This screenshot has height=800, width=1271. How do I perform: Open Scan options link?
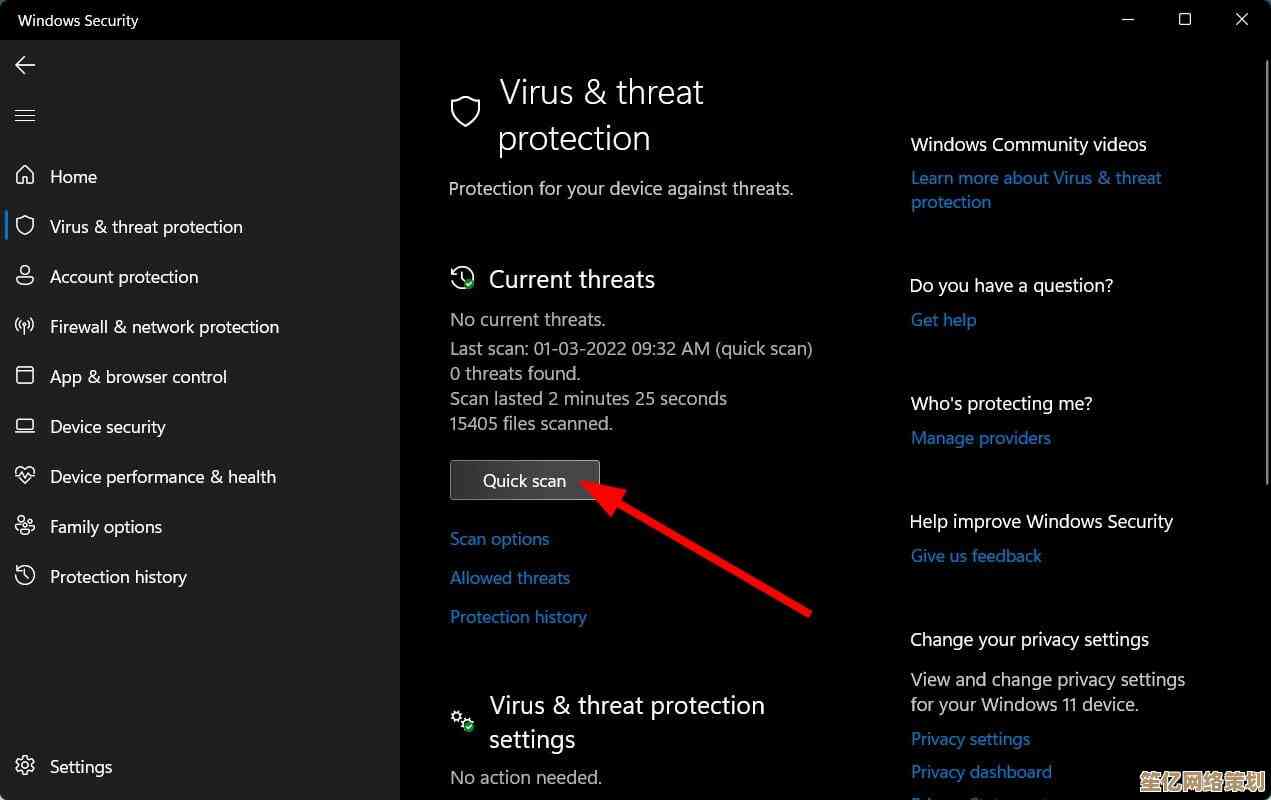tap(499, 539)
